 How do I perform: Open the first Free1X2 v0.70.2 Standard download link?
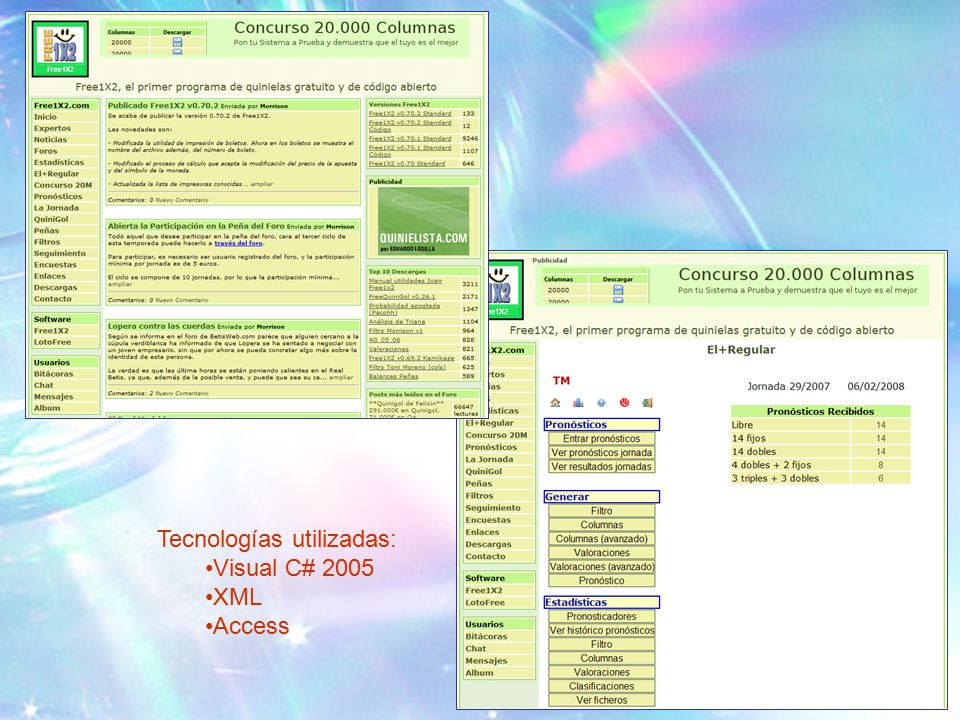tap(410, 113)
